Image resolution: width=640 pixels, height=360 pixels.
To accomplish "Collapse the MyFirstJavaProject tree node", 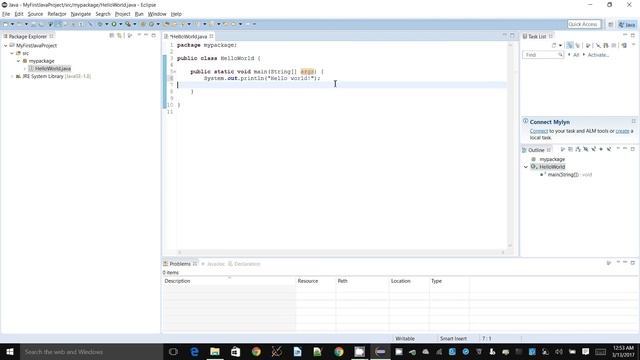I will pyautogui.click(x=5, y=46).
